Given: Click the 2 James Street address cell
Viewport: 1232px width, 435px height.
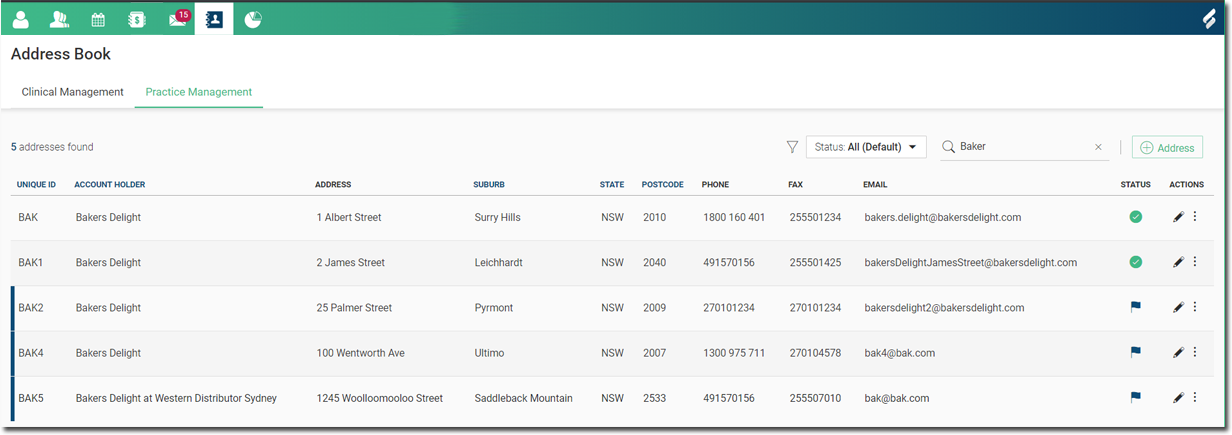Looking at the screenshot, I should coord(351,262).
